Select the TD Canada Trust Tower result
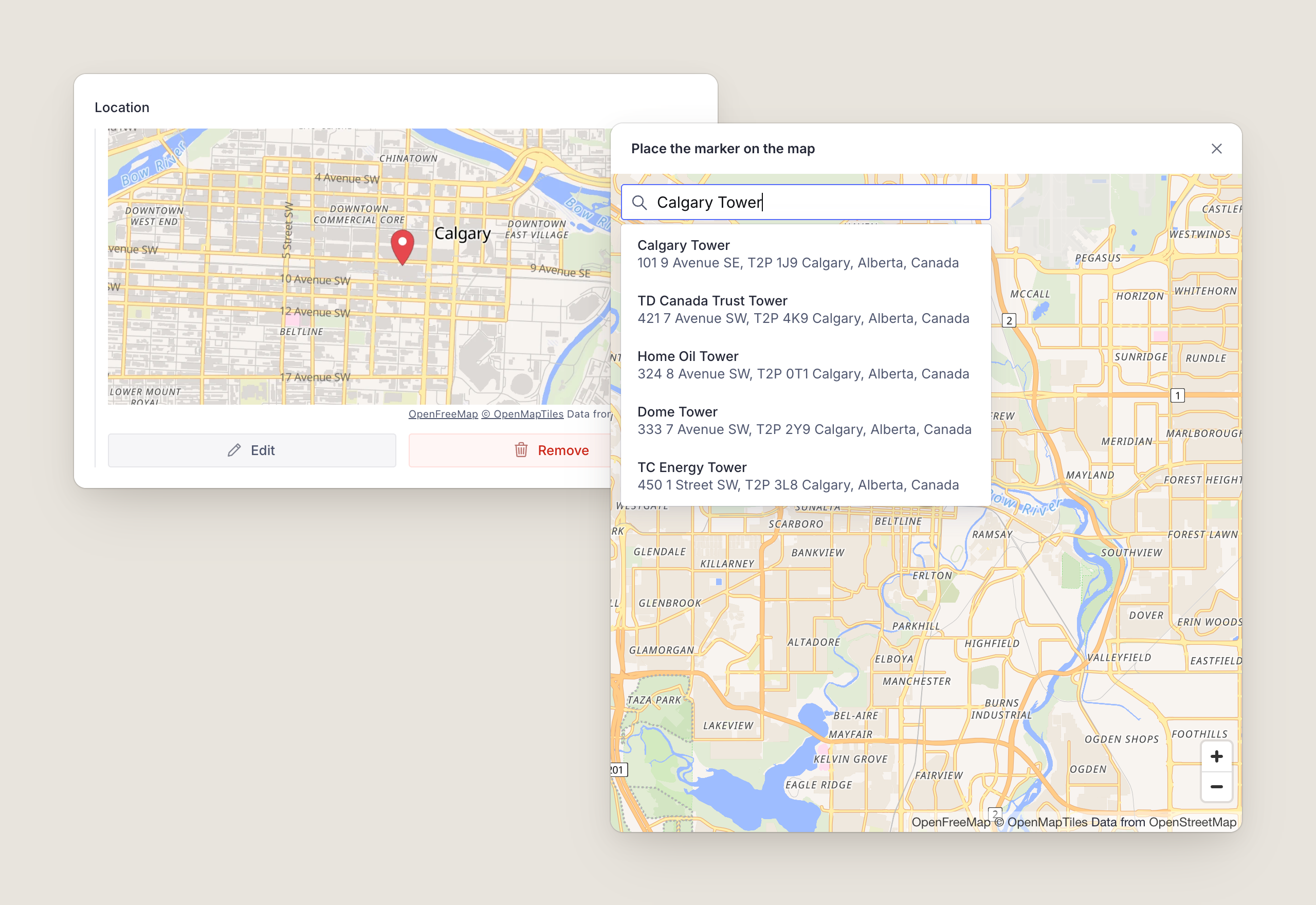Image resolution: width=1316 pixels, height=905 pixels. pyautogui.click(x=806, y=310)
